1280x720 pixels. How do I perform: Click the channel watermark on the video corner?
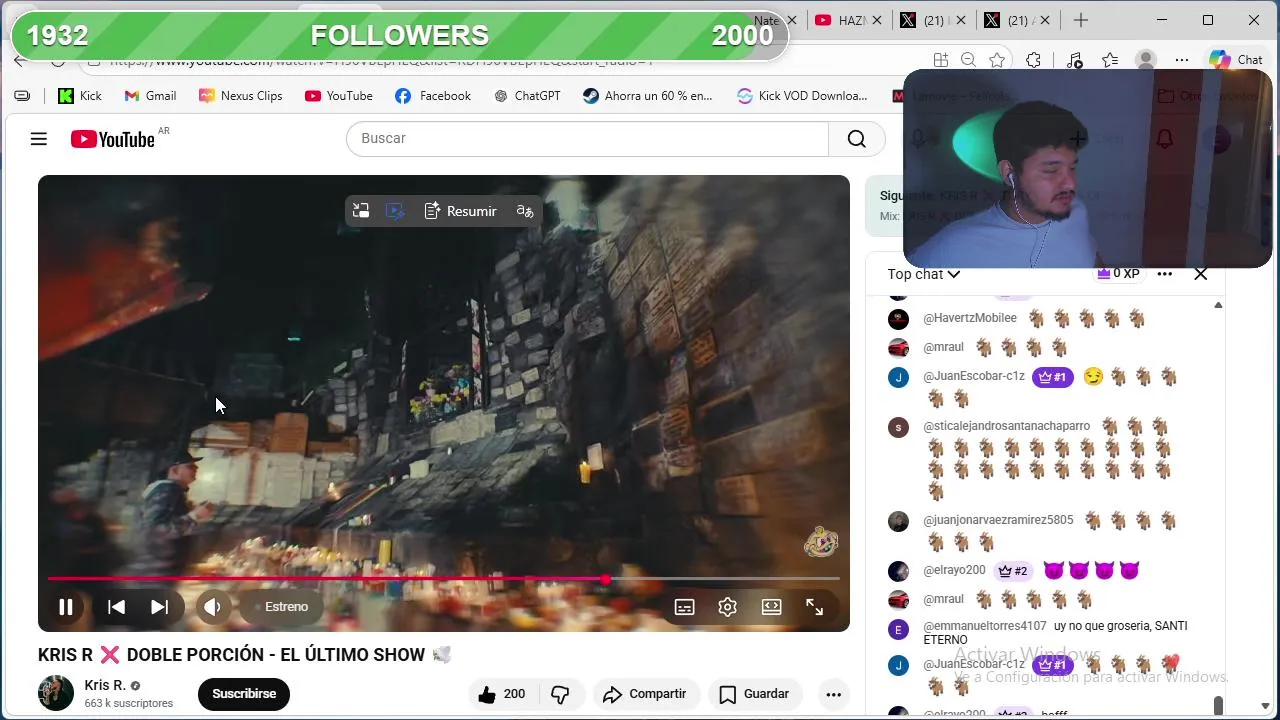(x=821, y=542)
